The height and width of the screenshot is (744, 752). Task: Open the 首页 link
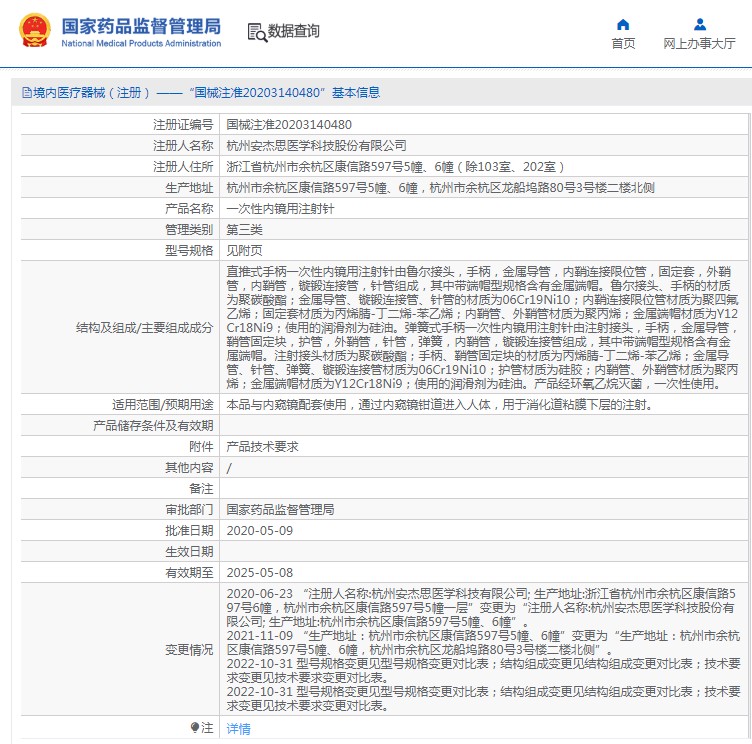click(623, 44)
